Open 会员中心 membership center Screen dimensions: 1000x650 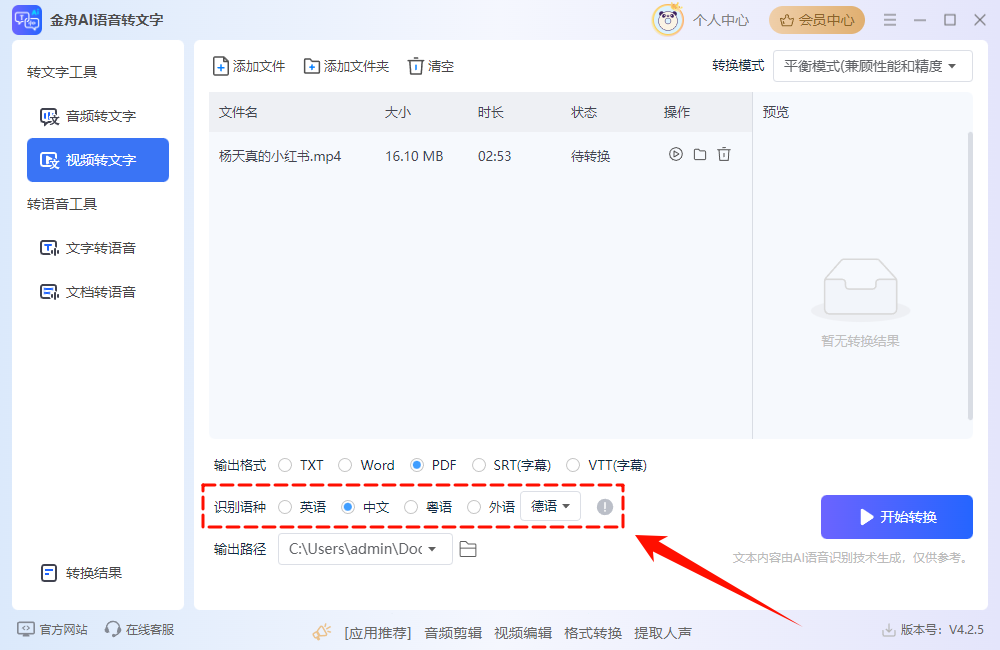[x=817, y=20]
